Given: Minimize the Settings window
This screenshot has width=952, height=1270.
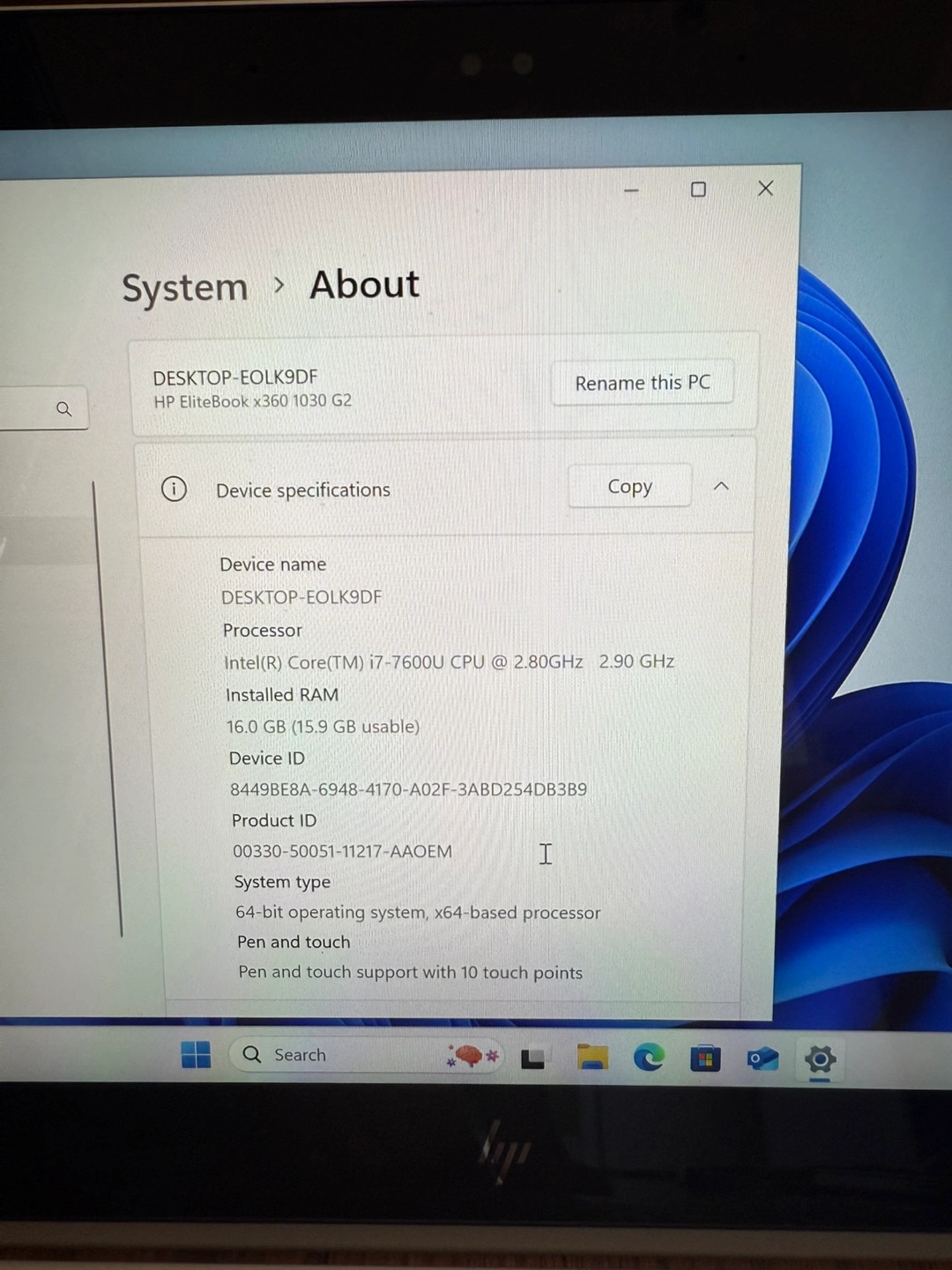Looking at the screenshot, I should [x=631, y=190].
